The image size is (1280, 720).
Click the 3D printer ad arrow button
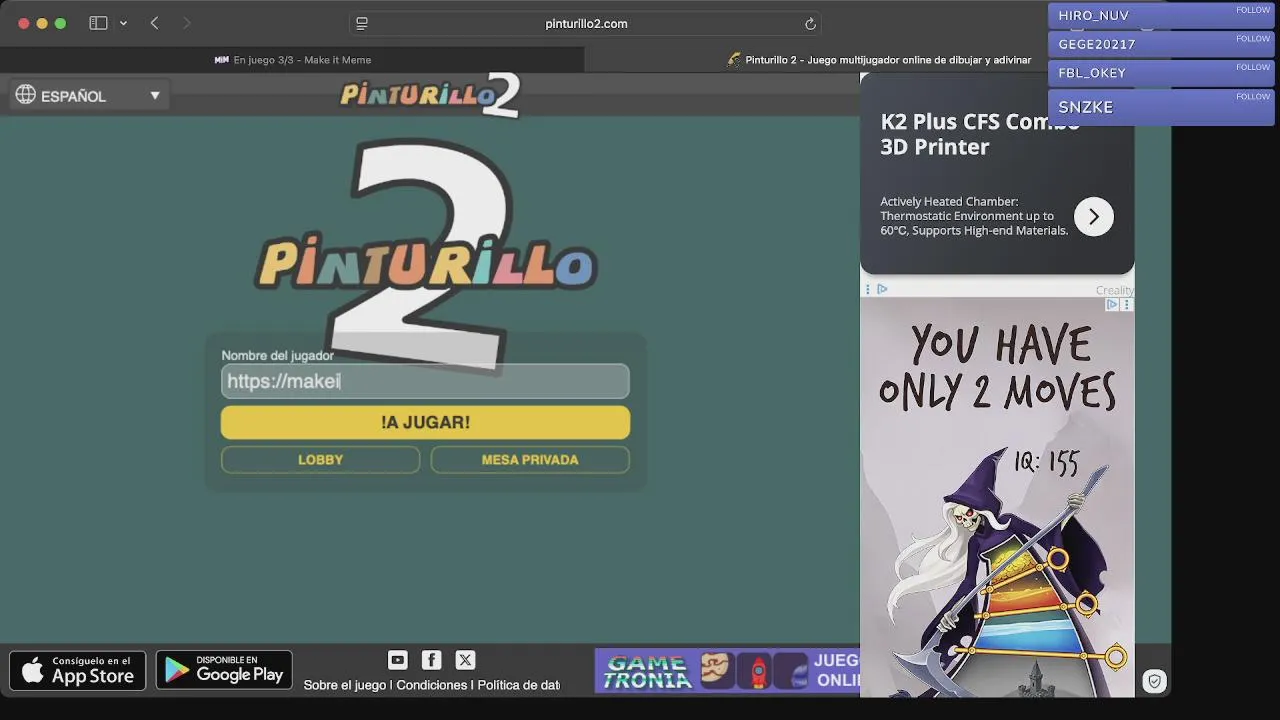[x=1093, y=216]
